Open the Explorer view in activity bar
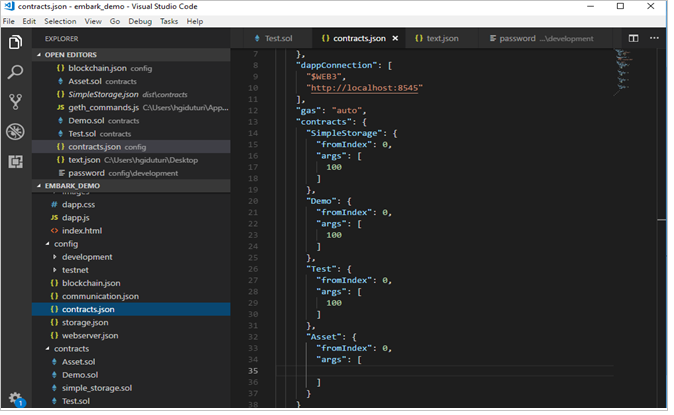 coord(15,42)
